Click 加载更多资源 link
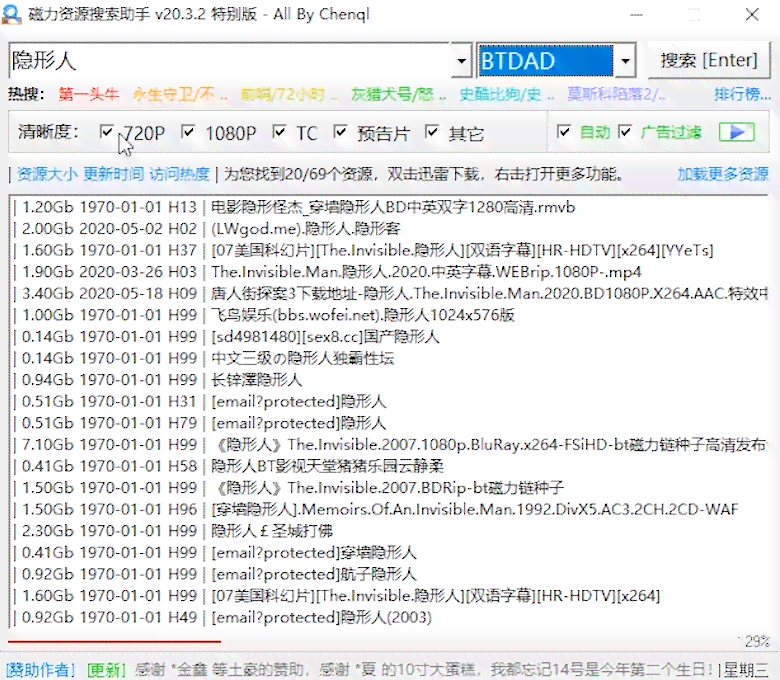Image resolution: width=780 pixels, height=680 pixels. 723,174
